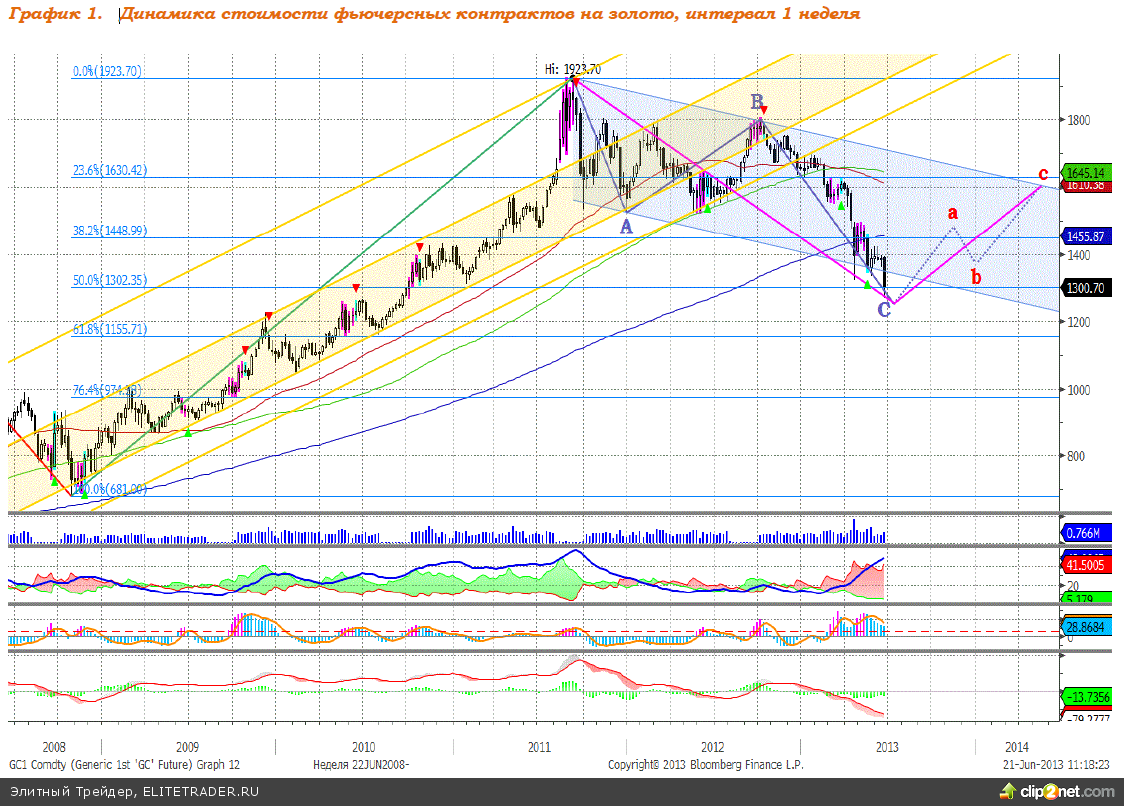Click the black marker at the 1923.70 high
The image size is (1124, 806).
coord(573,79)
